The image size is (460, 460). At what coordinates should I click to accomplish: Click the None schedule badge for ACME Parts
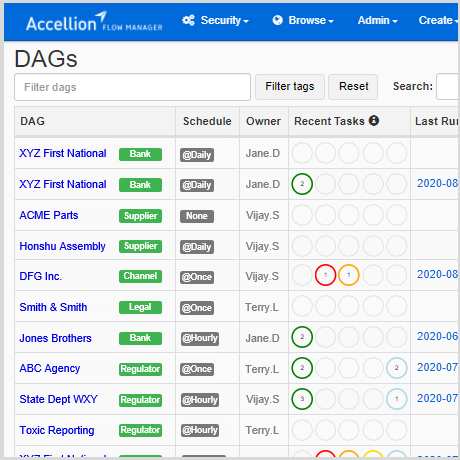(197, 216)
